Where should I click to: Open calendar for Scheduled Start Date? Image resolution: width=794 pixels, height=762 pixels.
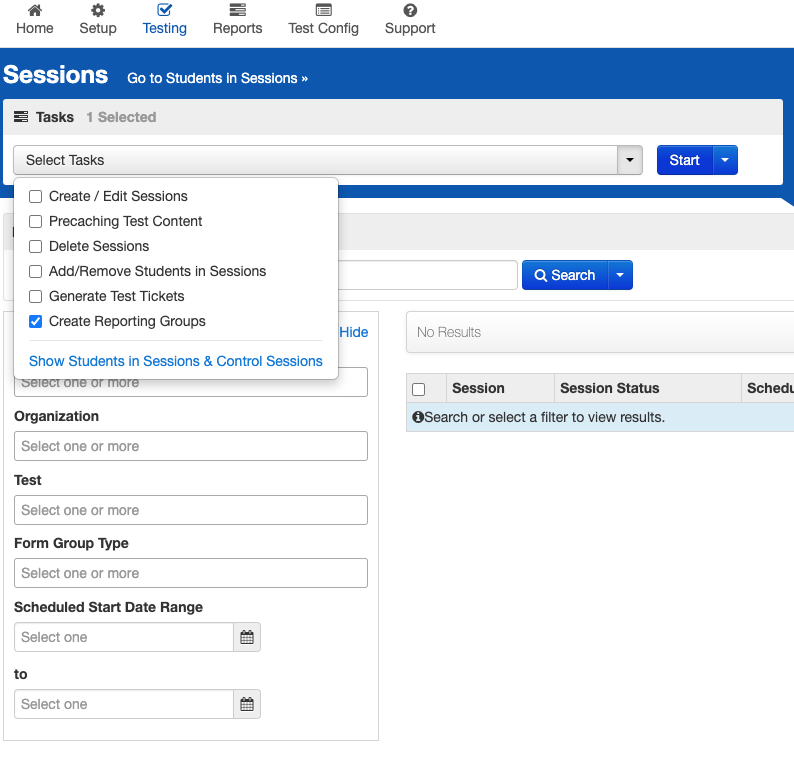(247, 637)
